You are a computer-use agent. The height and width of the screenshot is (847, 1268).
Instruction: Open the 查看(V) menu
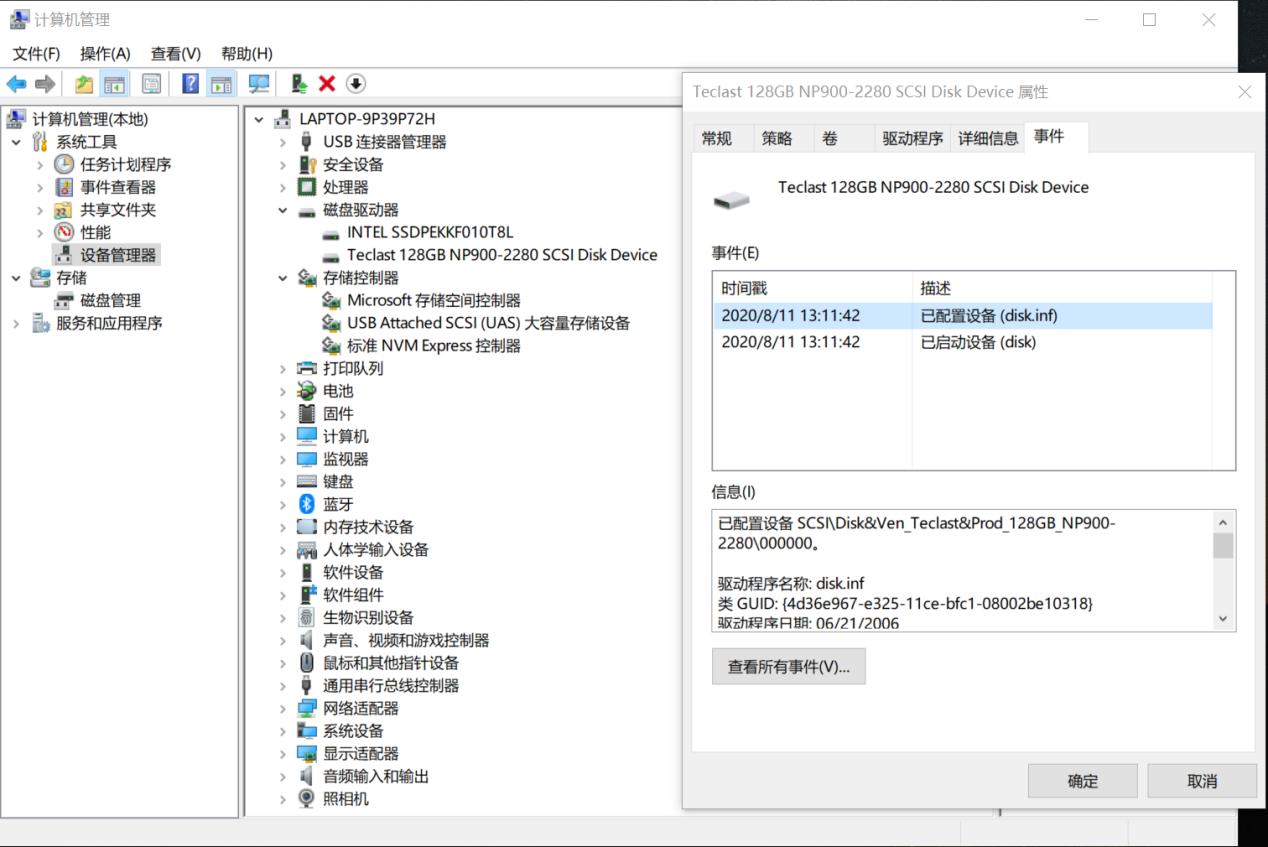click(174, 53)
